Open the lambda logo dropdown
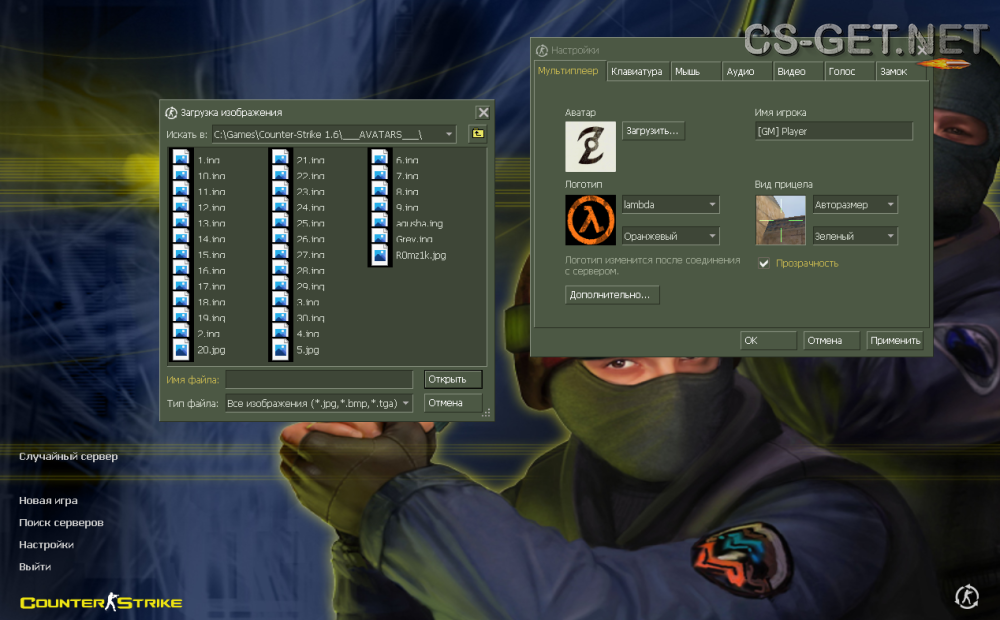 pyautogui.click(x=712, y=205)
